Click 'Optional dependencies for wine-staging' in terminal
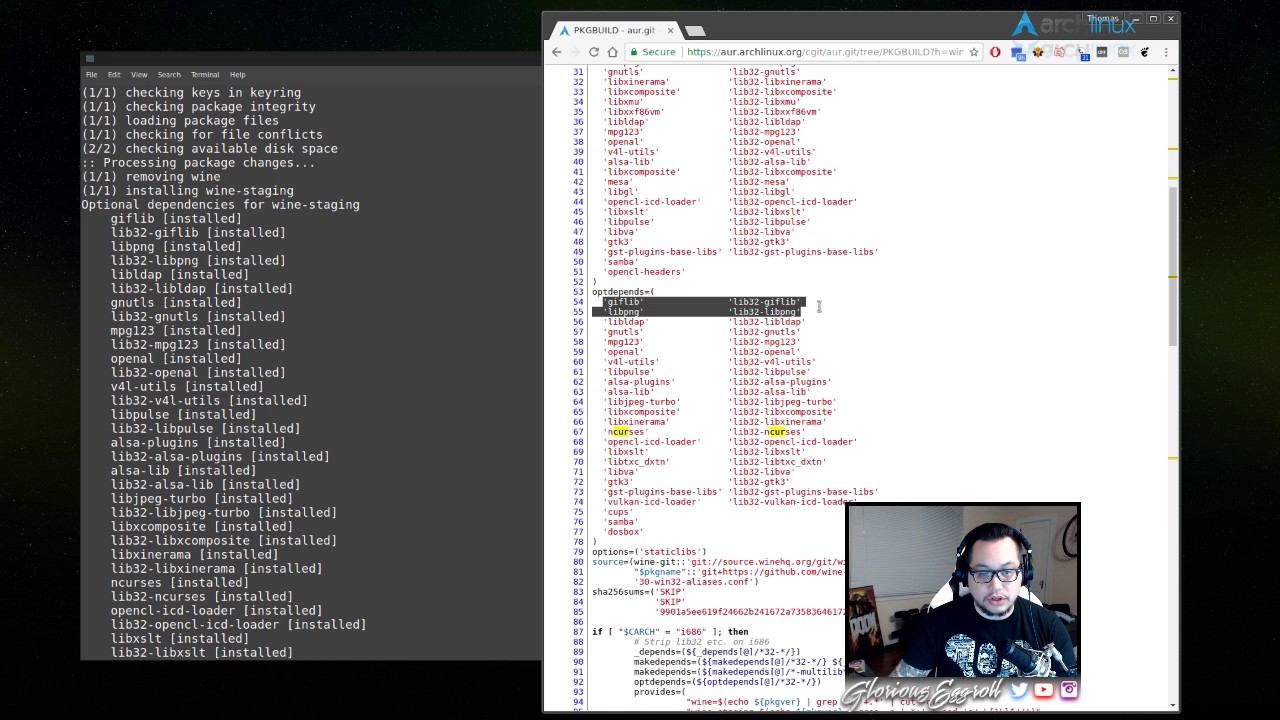 click(221, 204)
